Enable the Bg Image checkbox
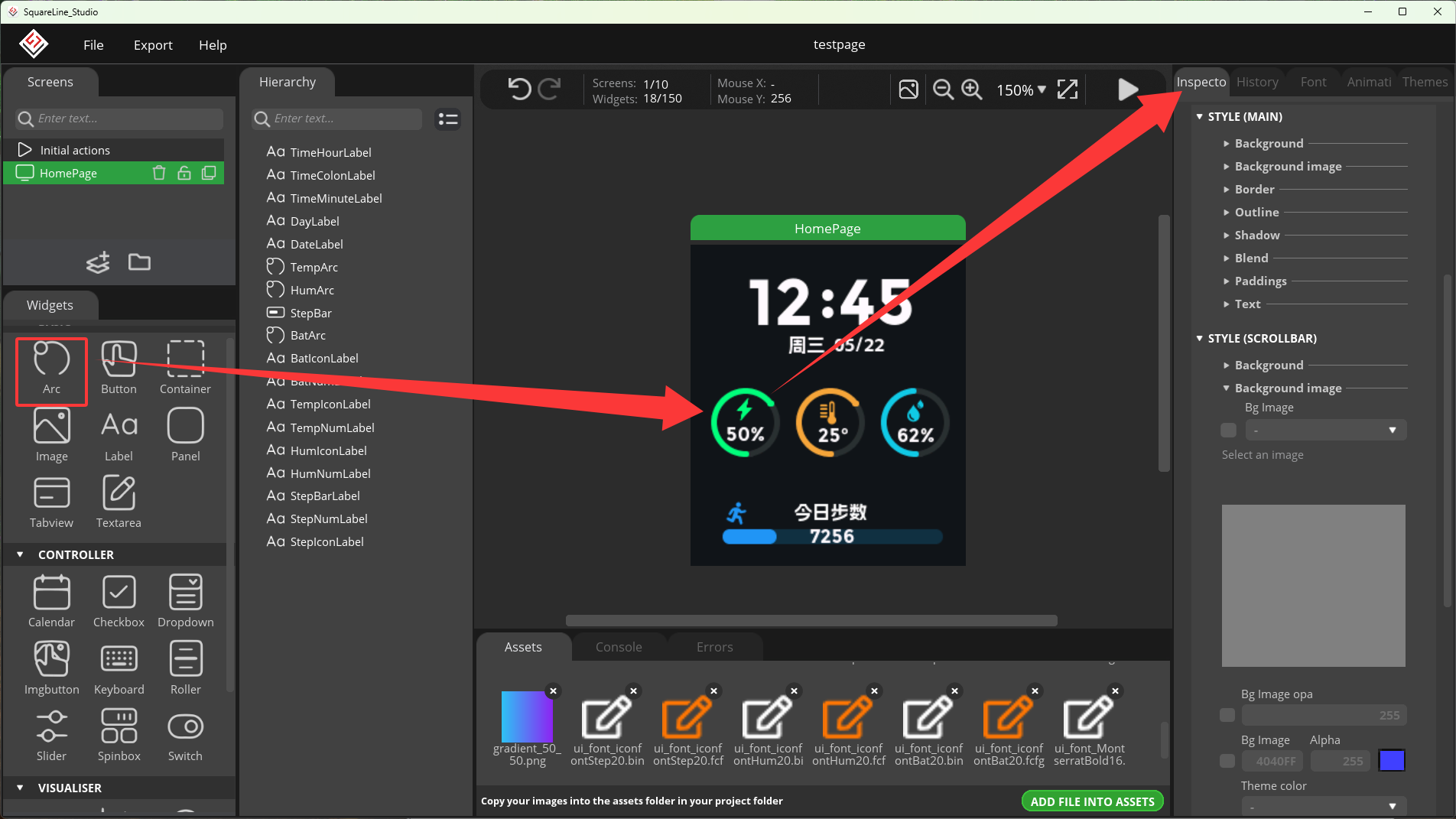The height and width of the screenshot is (819, 1456). 1228,431
